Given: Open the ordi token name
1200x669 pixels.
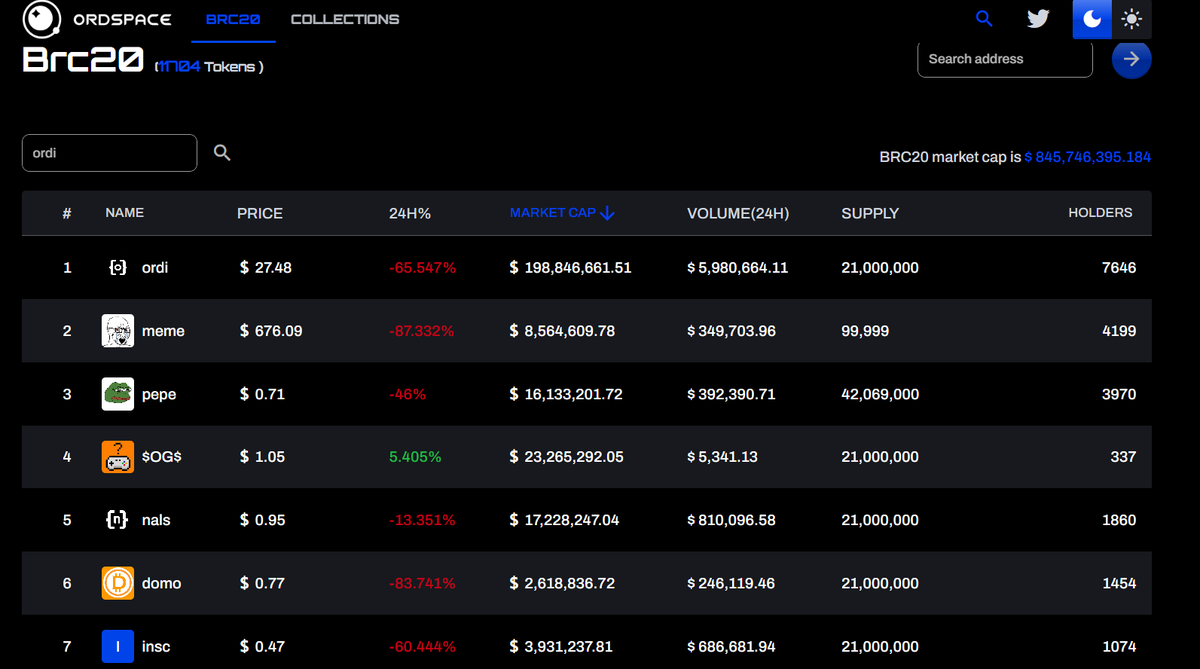Looking at the screenshot, I should (155, 268).
